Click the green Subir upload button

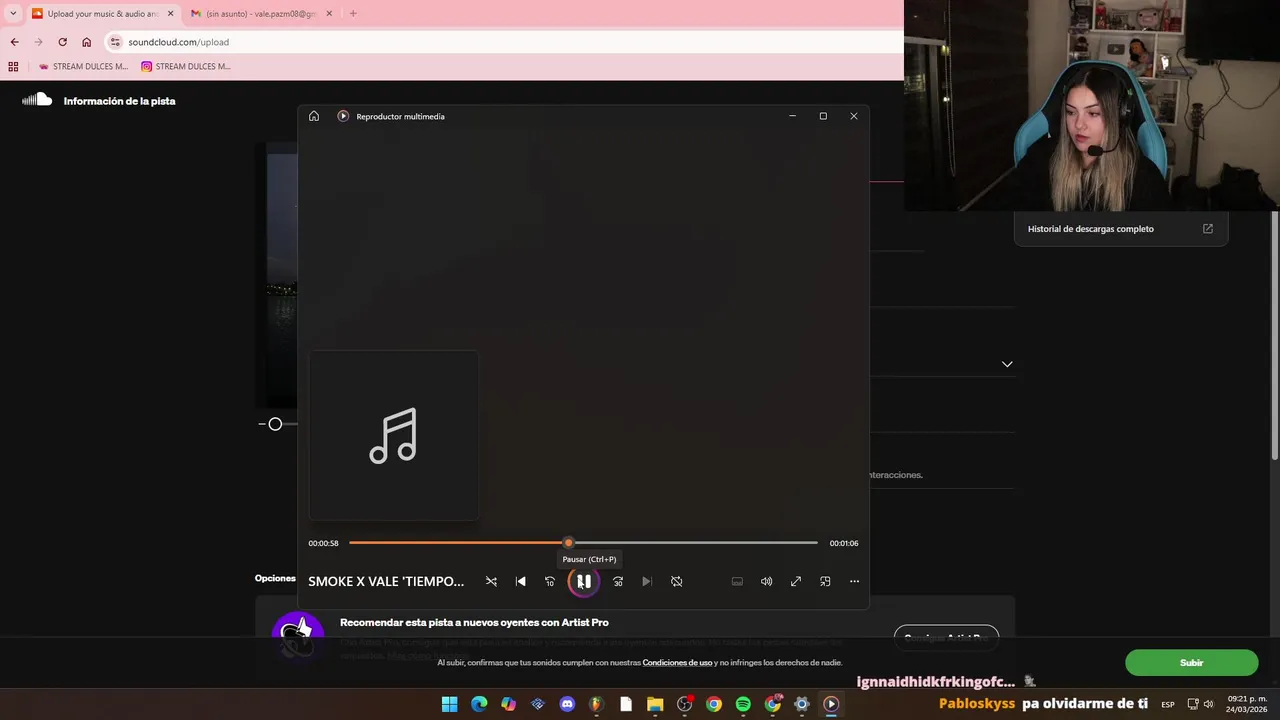pyautogui.click(x=1191, y=663)
